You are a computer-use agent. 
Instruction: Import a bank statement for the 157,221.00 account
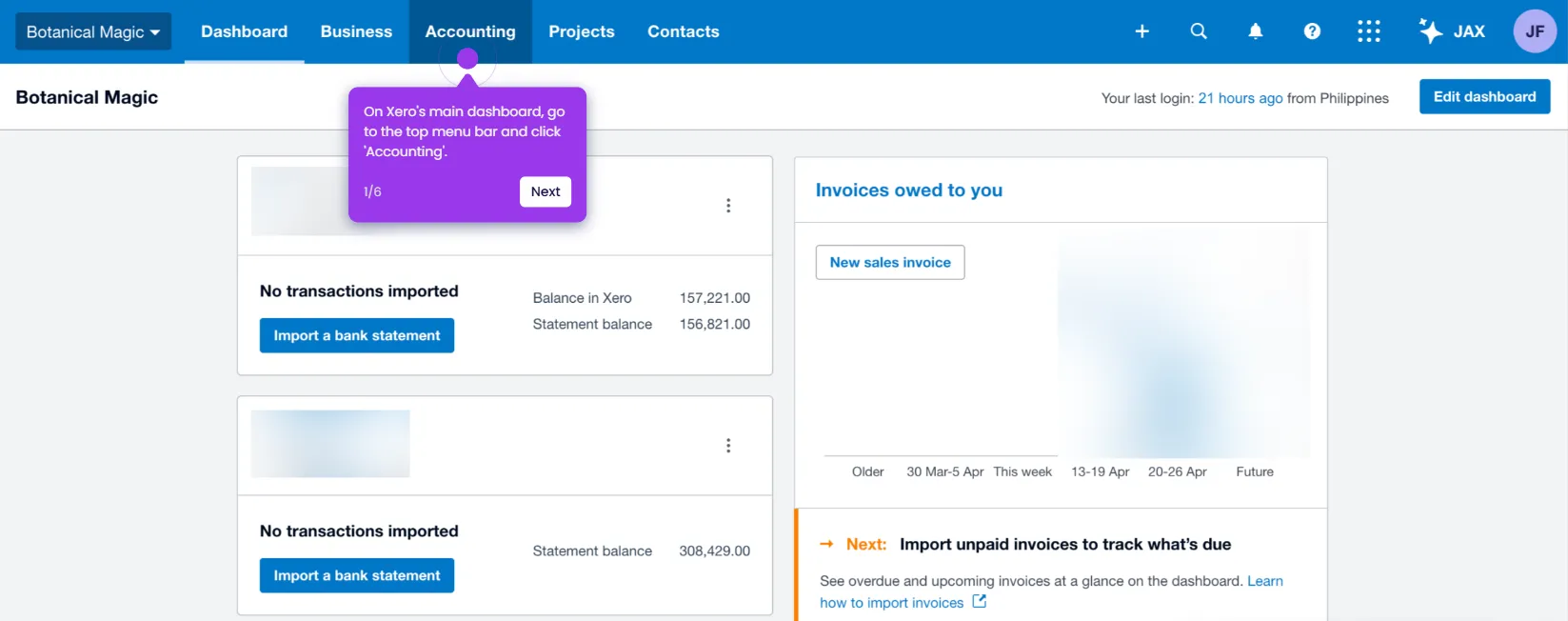357,335
